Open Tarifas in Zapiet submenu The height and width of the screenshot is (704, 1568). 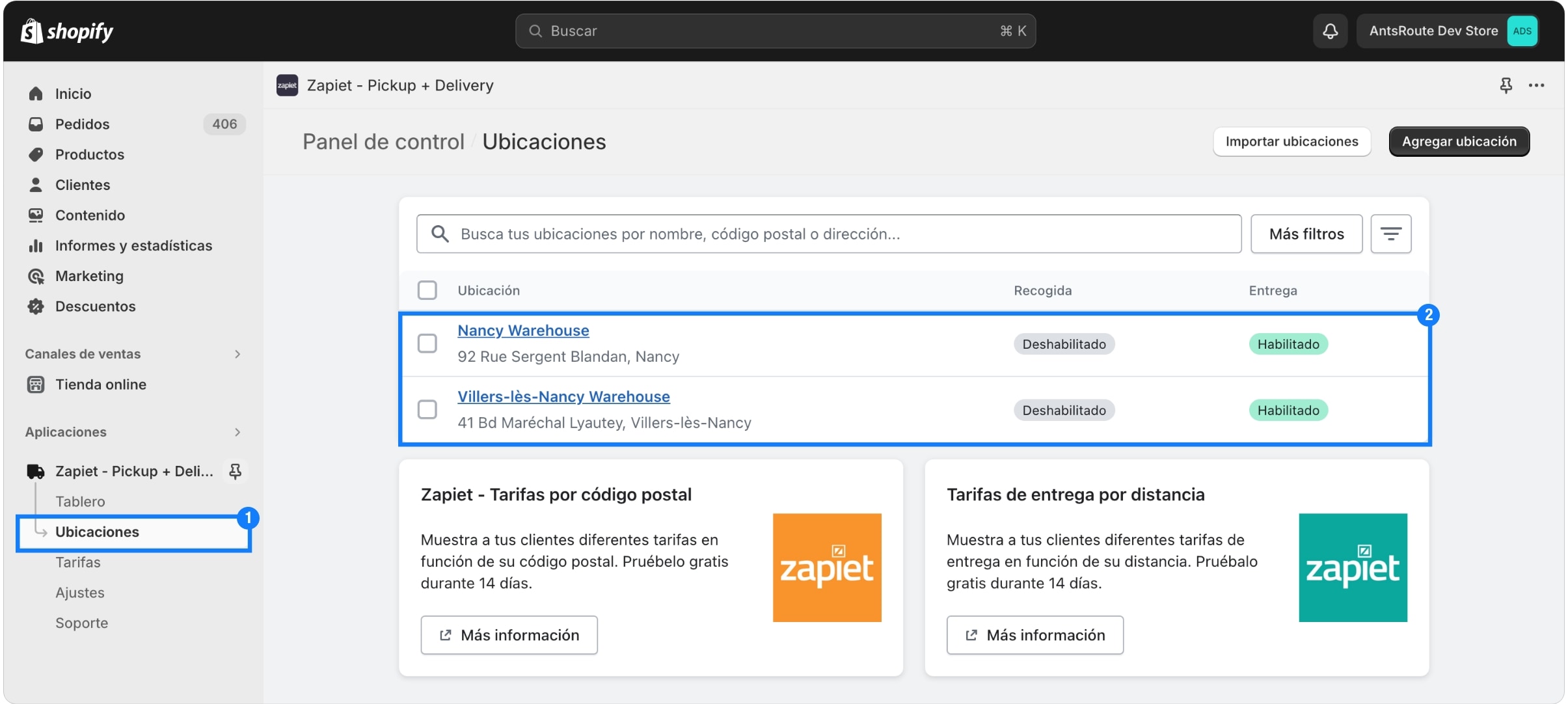pos(78,562)
